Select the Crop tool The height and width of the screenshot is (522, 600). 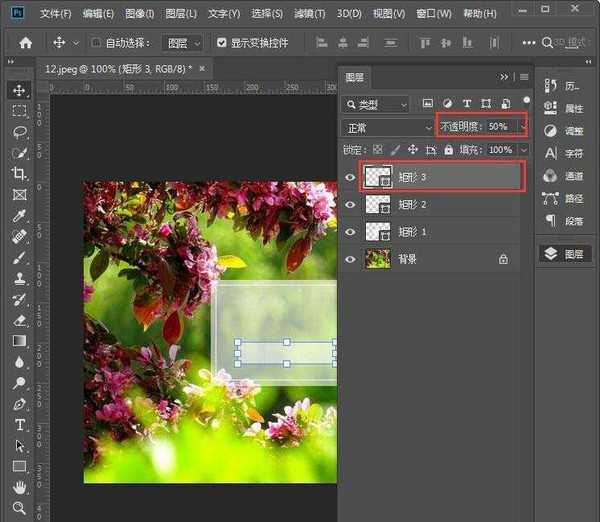[x=19, y=173]
